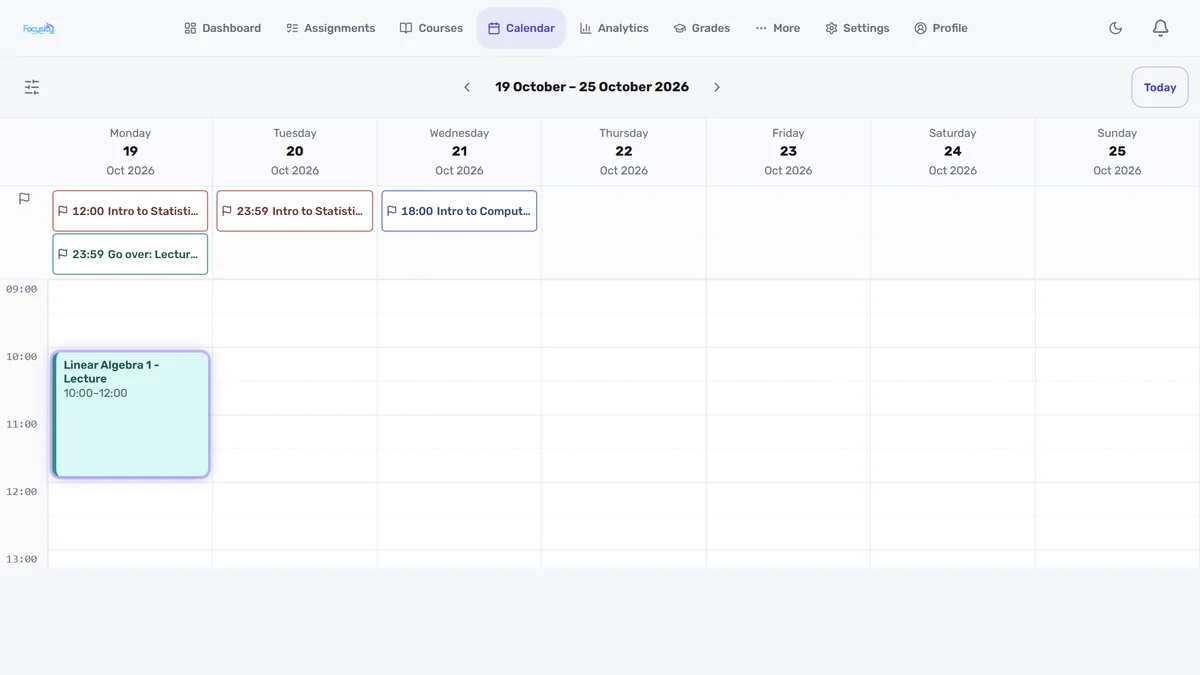This screenshot has height=675, width=1200.
Task: Toggle dark mode with the moon icon
Action: (1116, 28)
